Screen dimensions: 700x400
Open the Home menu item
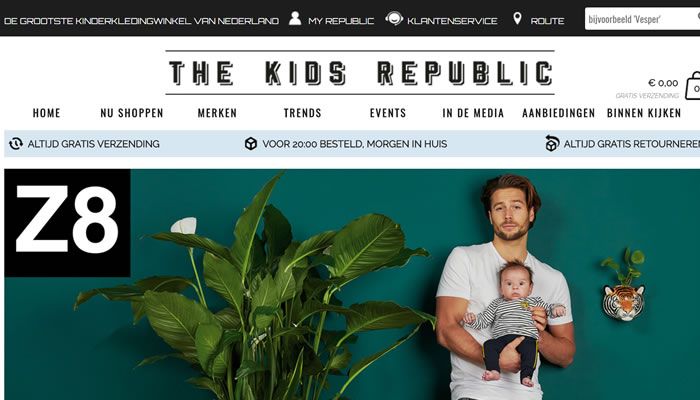(x=46, y=113)
